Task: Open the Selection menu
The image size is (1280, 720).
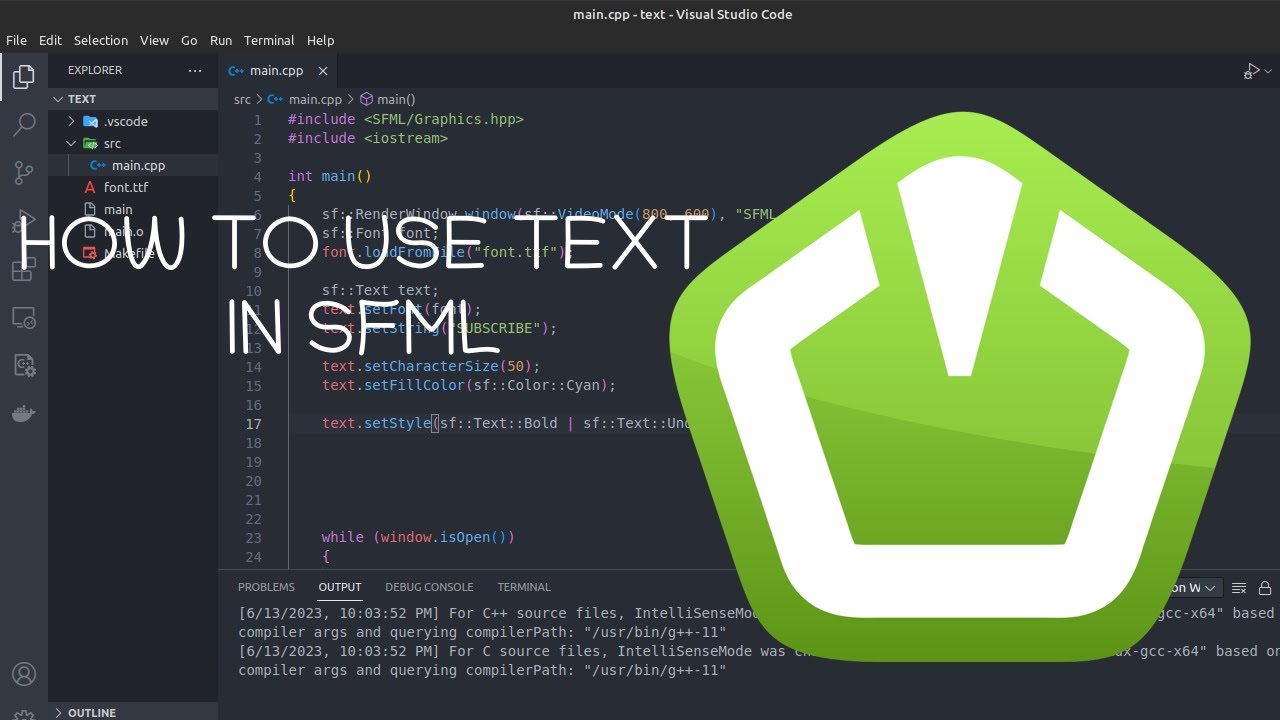Action: click(x=101, y=40)
